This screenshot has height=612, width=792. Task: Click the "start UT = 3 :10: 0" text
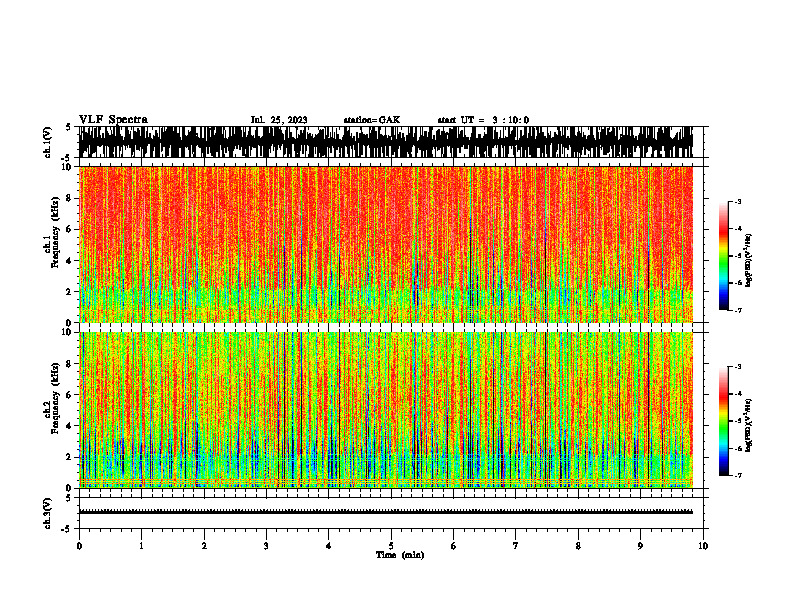(483, 120)
